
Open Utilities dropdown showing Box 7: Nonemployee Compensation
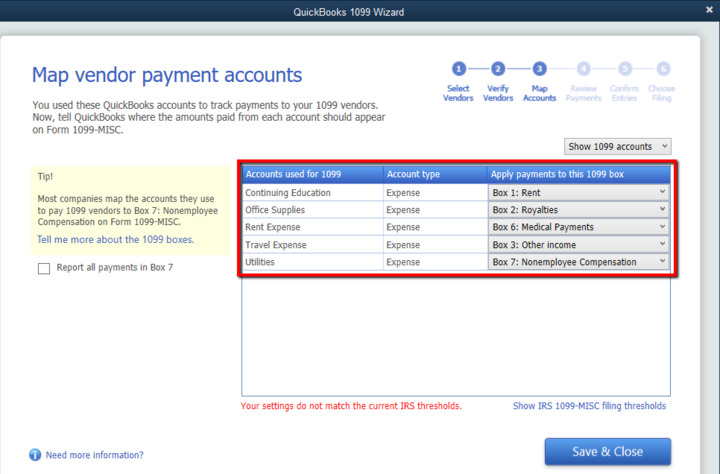[x=579, y=262]
